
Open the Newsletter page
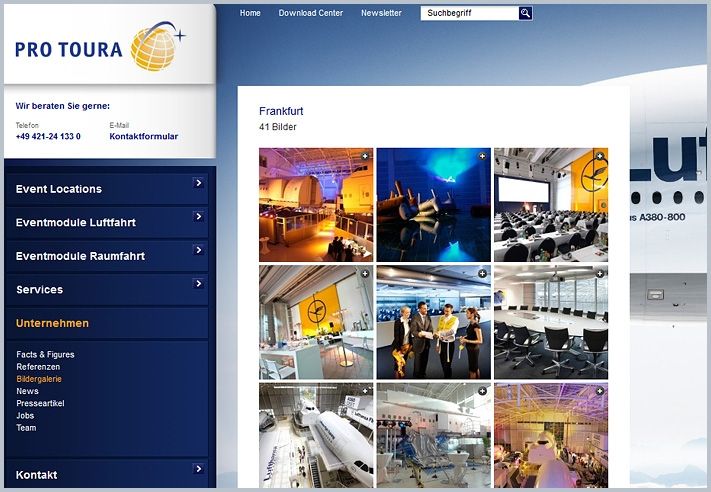381,13
